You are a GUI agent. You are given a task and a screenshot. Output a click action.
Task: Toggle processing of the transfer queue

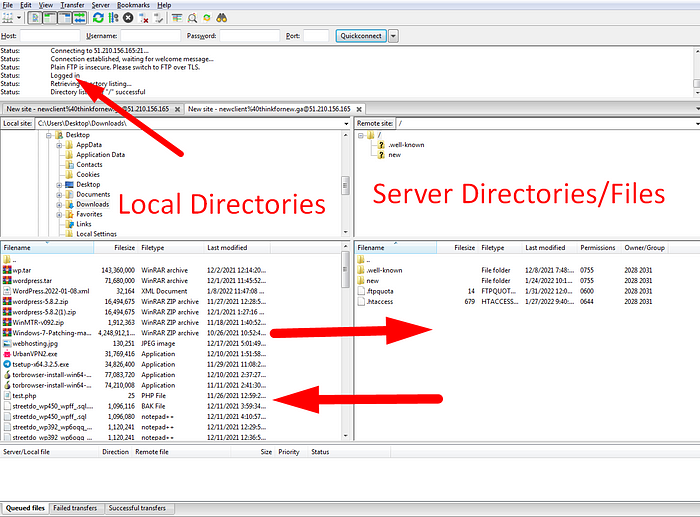[113, 18]
